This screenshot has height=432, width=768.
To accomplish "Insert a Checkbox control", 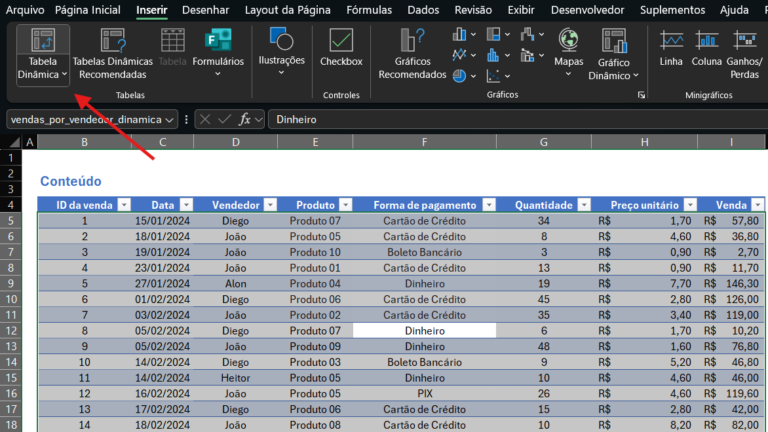I will click(x=341, y=49).
